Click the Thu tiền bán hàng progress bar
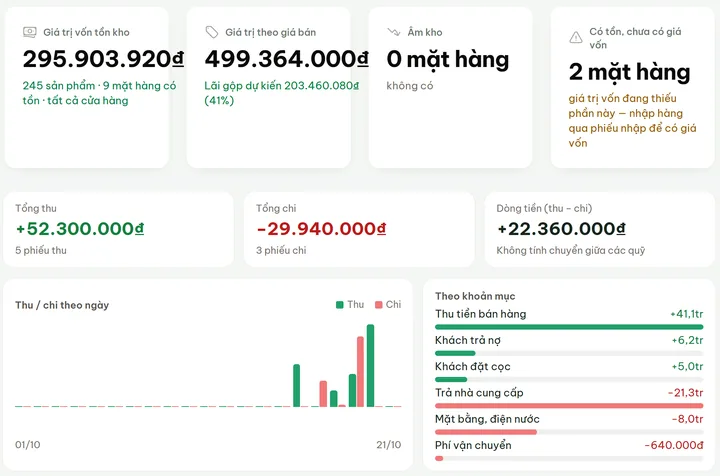 (569, 327)
